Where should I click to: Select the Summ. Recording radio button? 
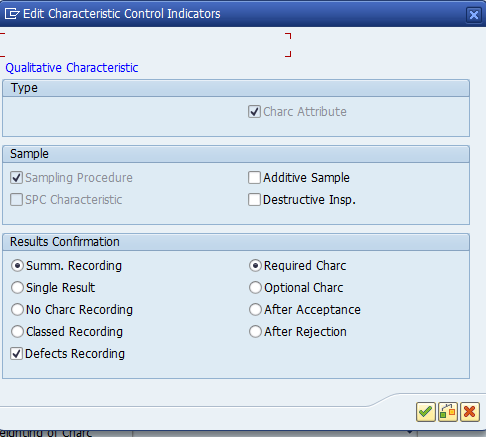coord(17,266)
